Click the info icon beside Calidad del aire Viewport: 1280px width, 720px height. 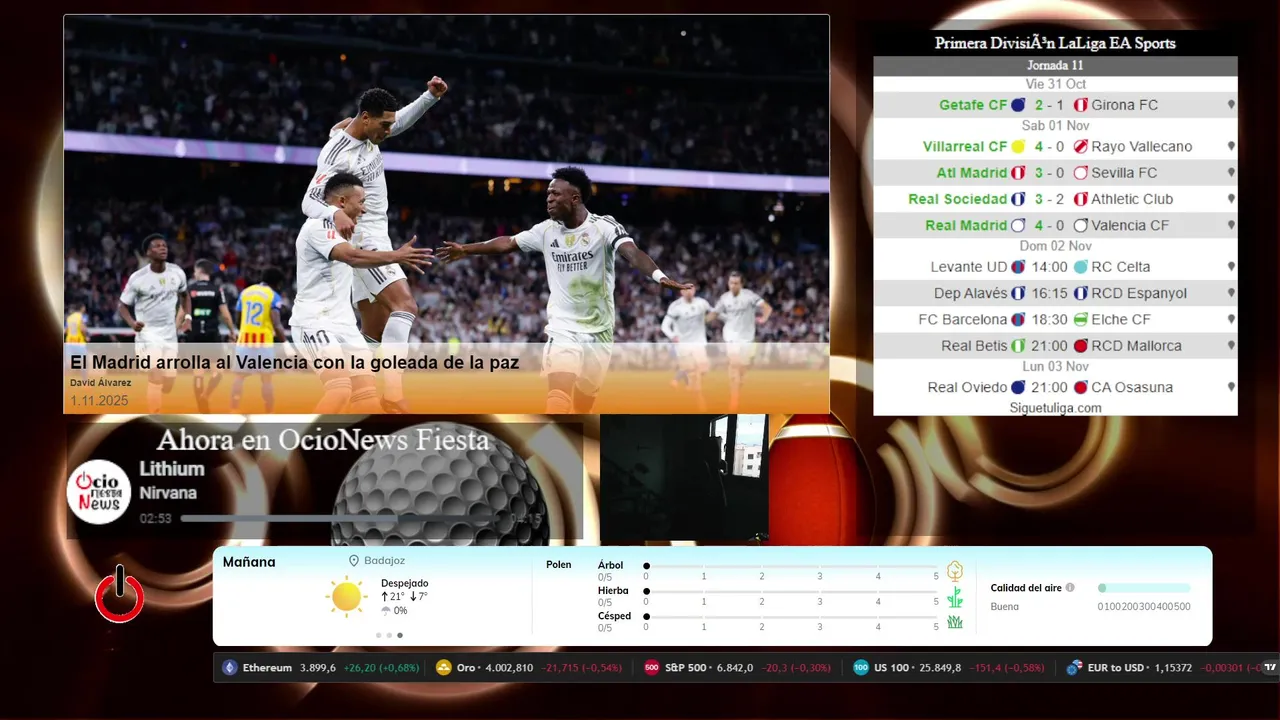click(x=1070, y=588)
